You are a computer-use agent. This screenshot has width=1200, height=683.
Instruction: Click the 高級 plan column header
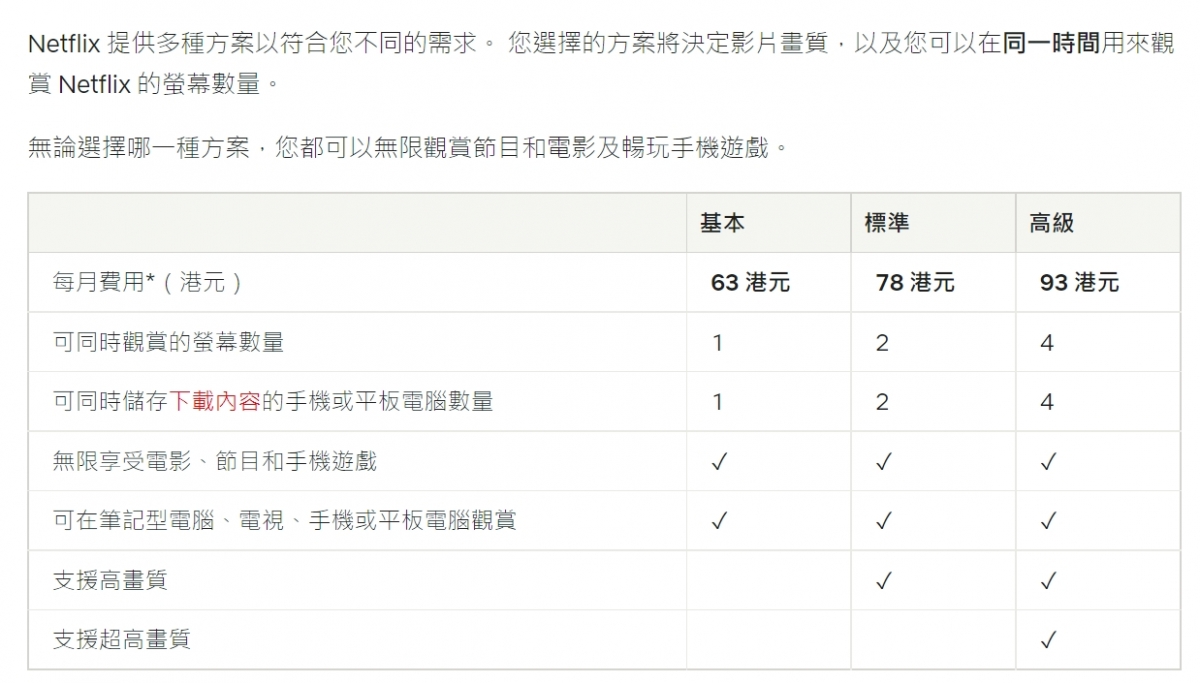[x=1051, y=223]
